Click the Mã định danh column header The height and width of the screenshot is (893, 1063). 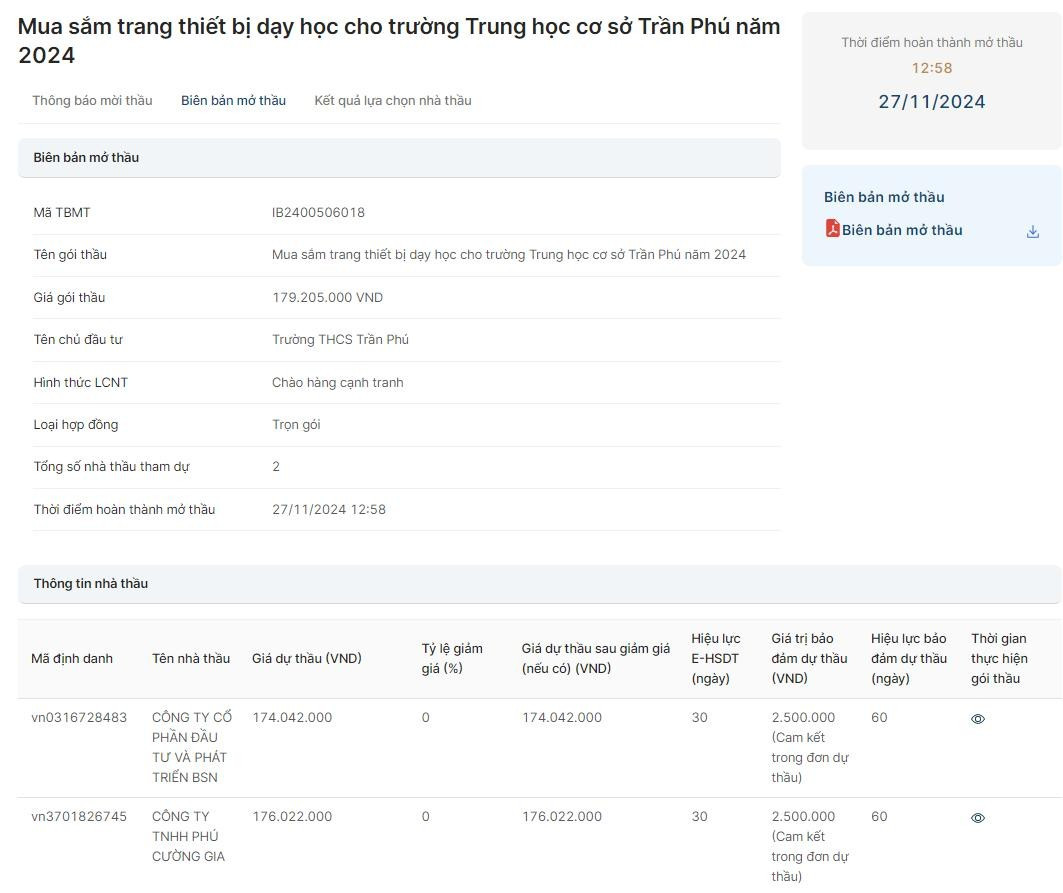(x=72, y=659)
